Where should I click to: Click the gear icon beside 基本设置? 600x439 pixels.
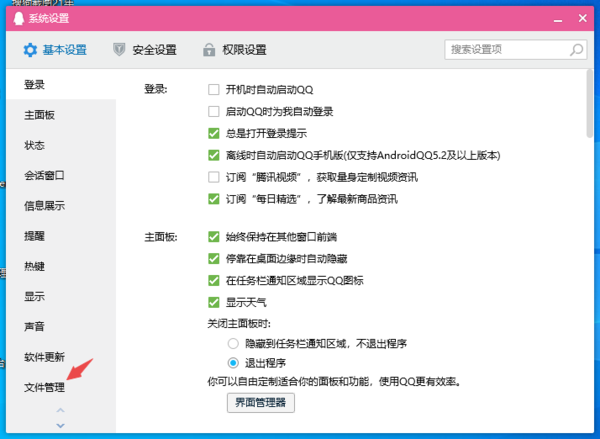point(30,50)
